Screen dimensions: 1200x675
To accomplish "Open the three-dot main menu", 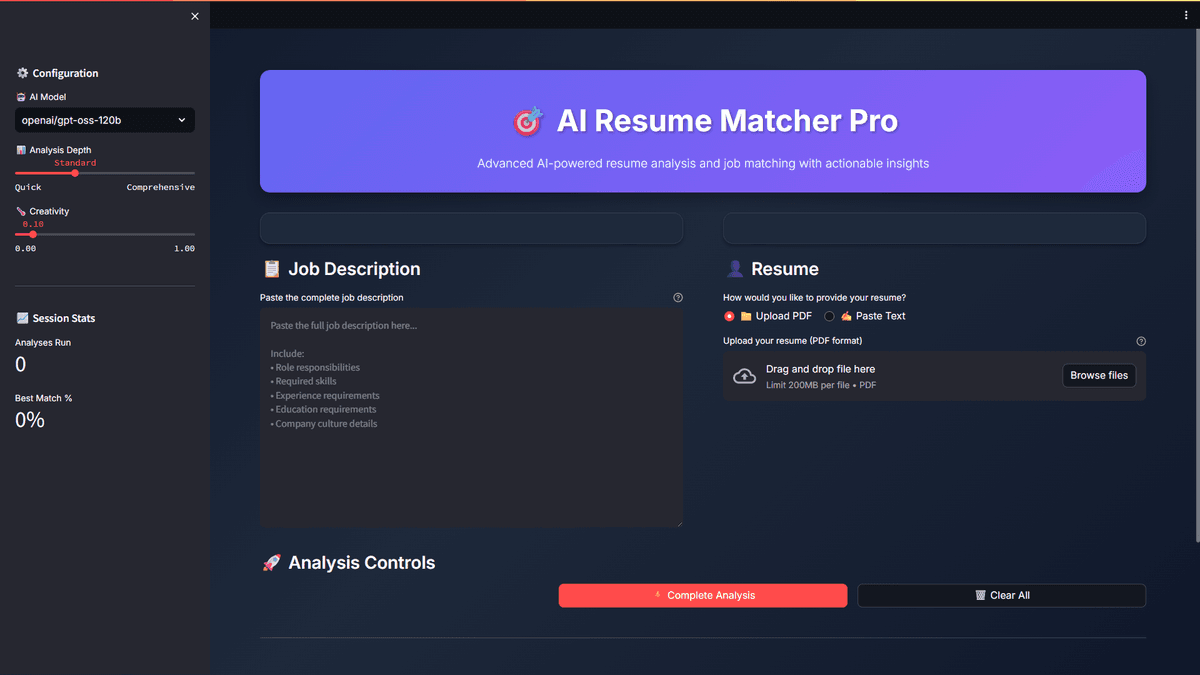I will (1186, 16).
